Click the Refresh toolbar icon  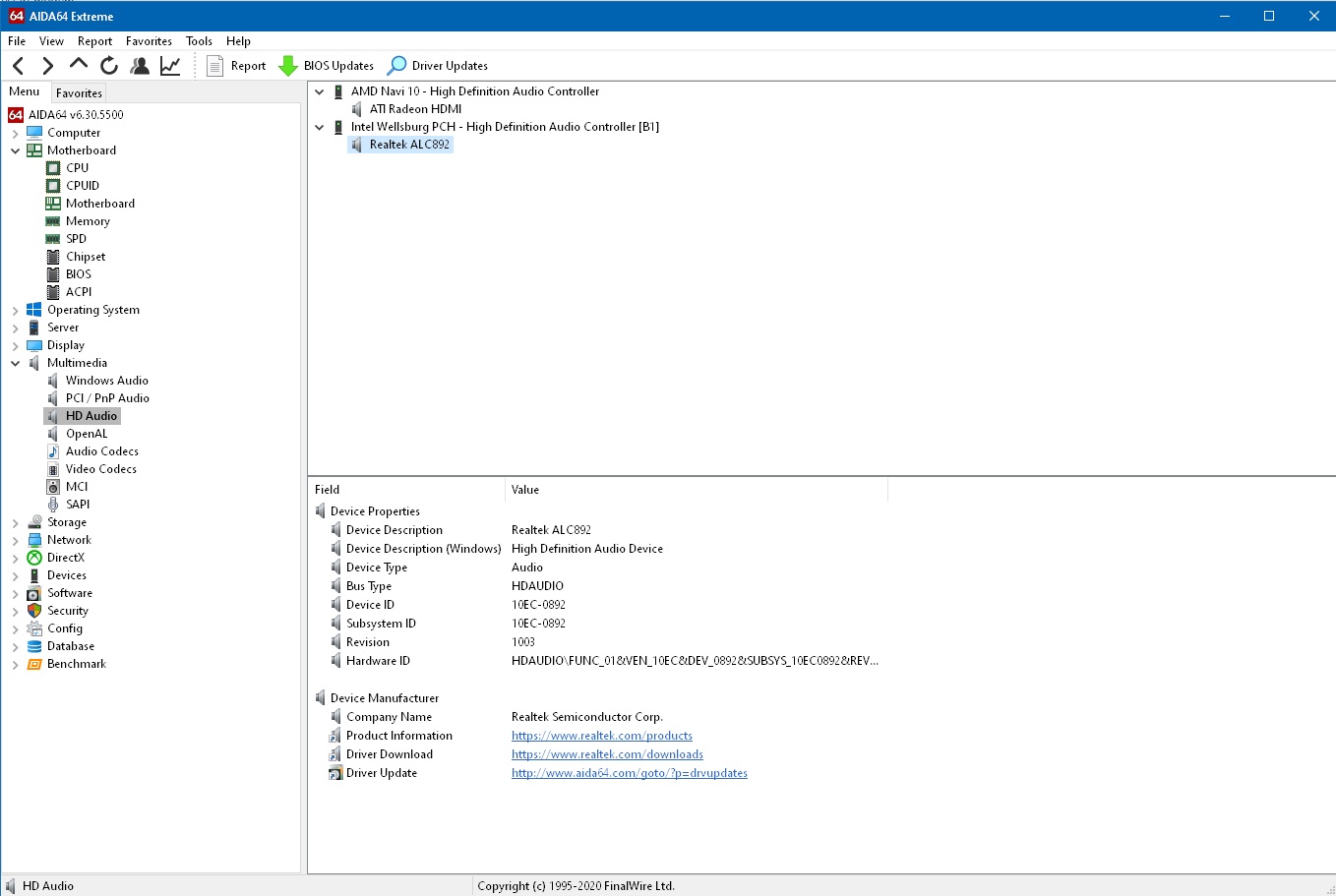pos(109,66)
